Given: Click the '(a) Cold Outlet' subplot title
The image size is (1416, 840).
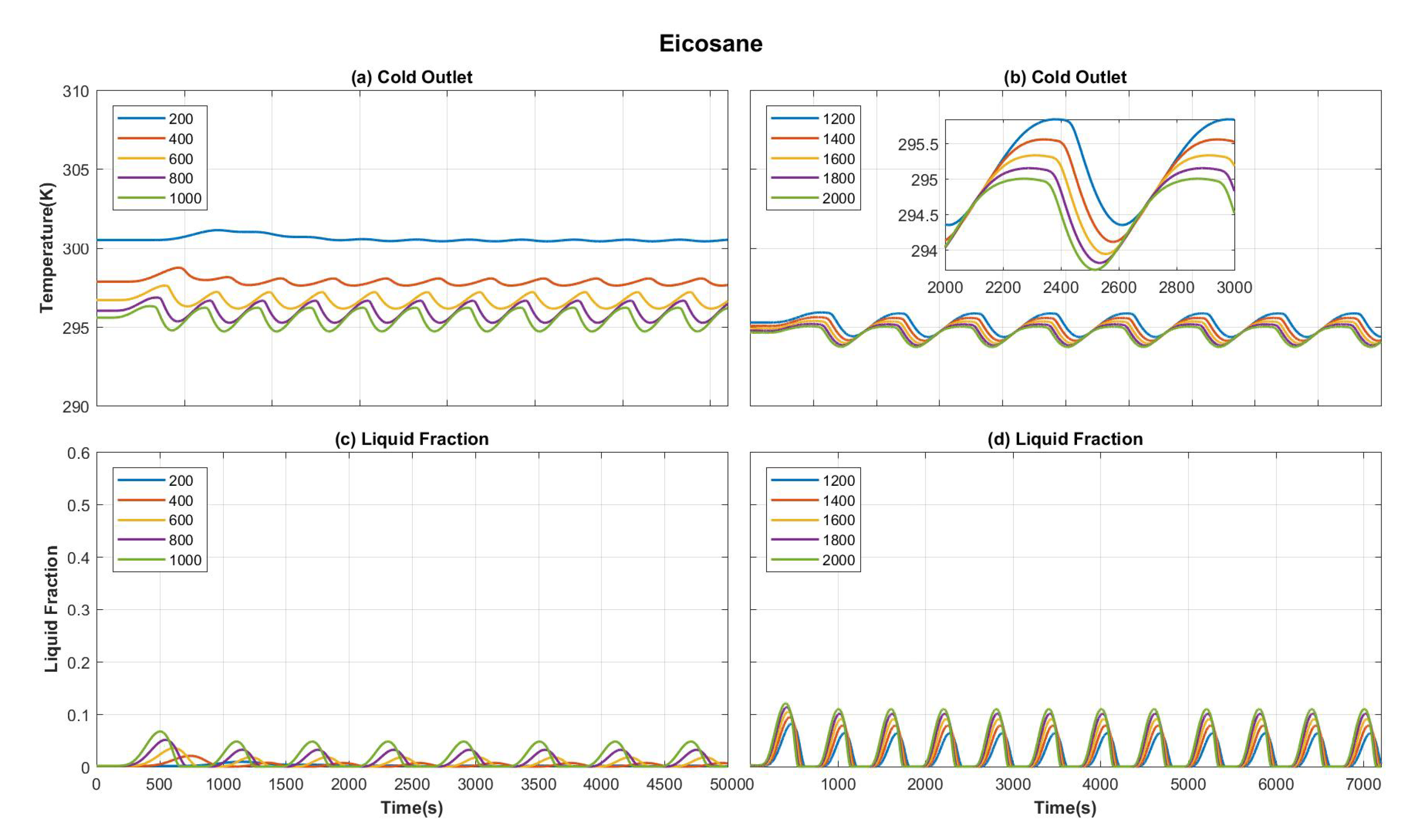Looking at the screenshot, I should click(x=412, y=77).
